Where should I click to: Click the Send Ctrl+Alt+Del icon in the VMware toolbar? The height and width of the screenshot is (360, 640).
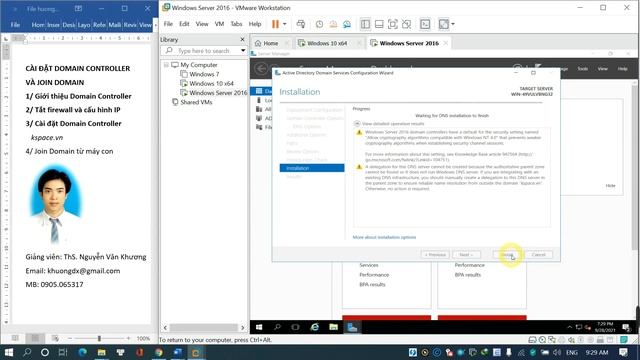coord(301,24)
